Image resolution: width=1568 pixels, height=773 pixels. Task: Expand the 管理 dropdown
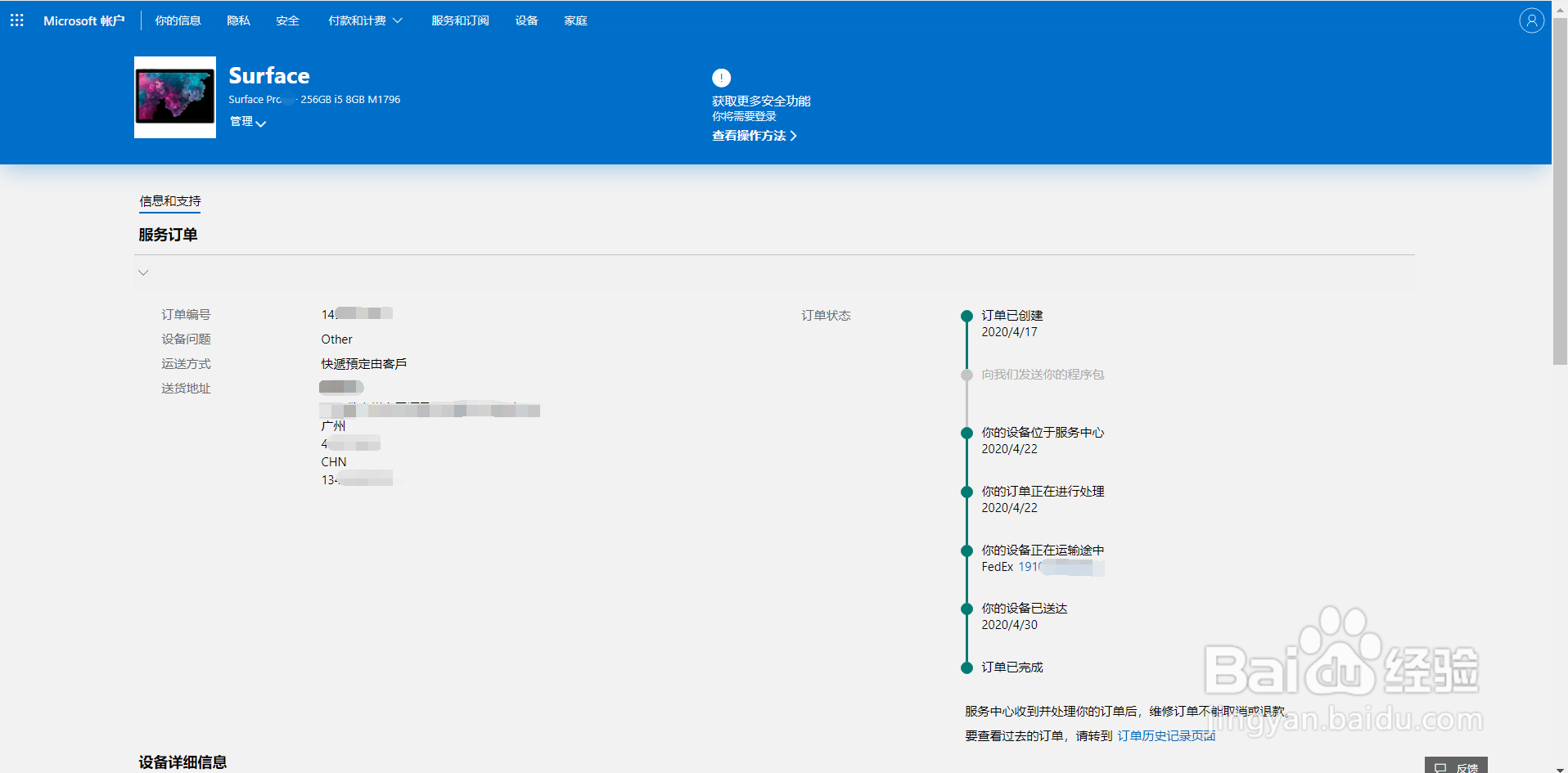click(248, 122)
